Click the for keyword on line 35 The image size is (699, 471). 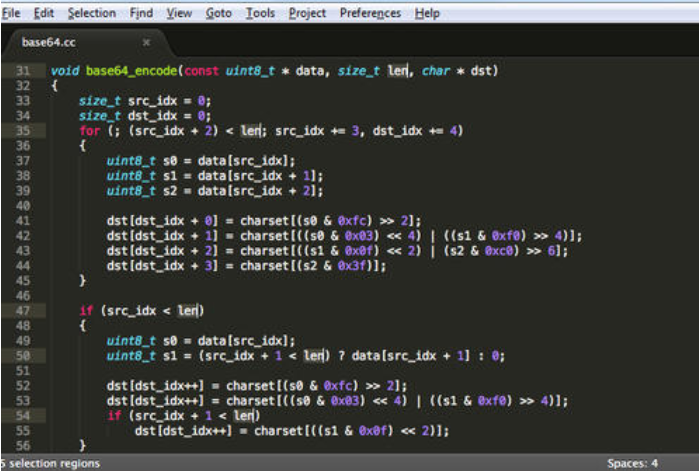[x=88, y=130]
